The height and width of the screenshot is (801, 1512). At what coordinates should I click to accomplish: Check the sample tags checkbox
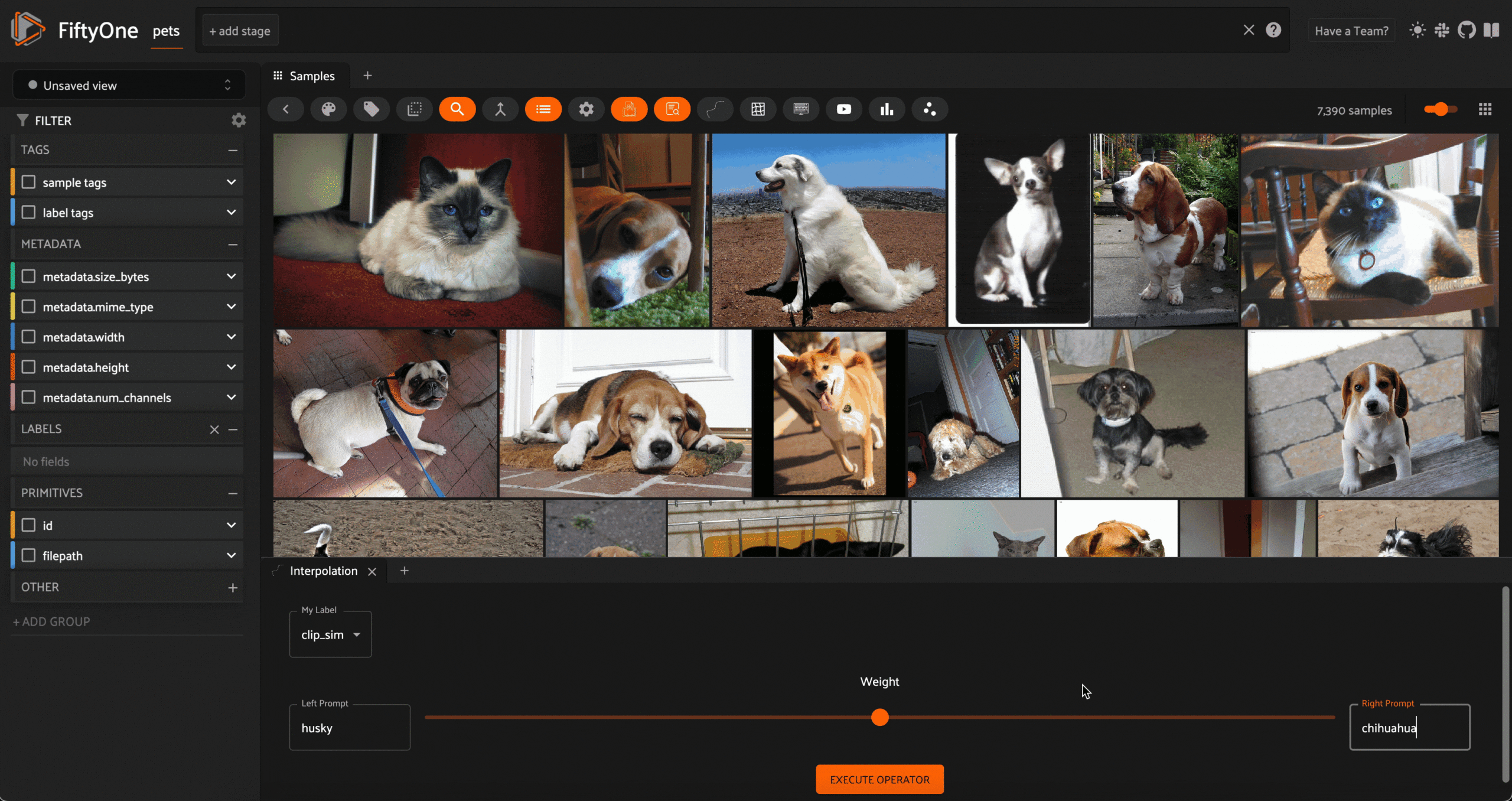click(x=28, y=182)
